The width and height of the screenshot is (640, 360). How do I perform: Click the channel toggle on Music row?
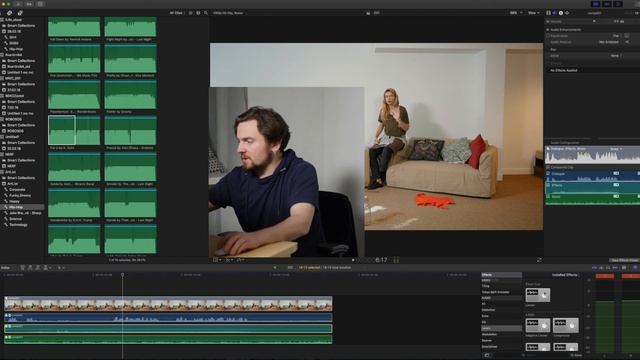tap(616, 196)
